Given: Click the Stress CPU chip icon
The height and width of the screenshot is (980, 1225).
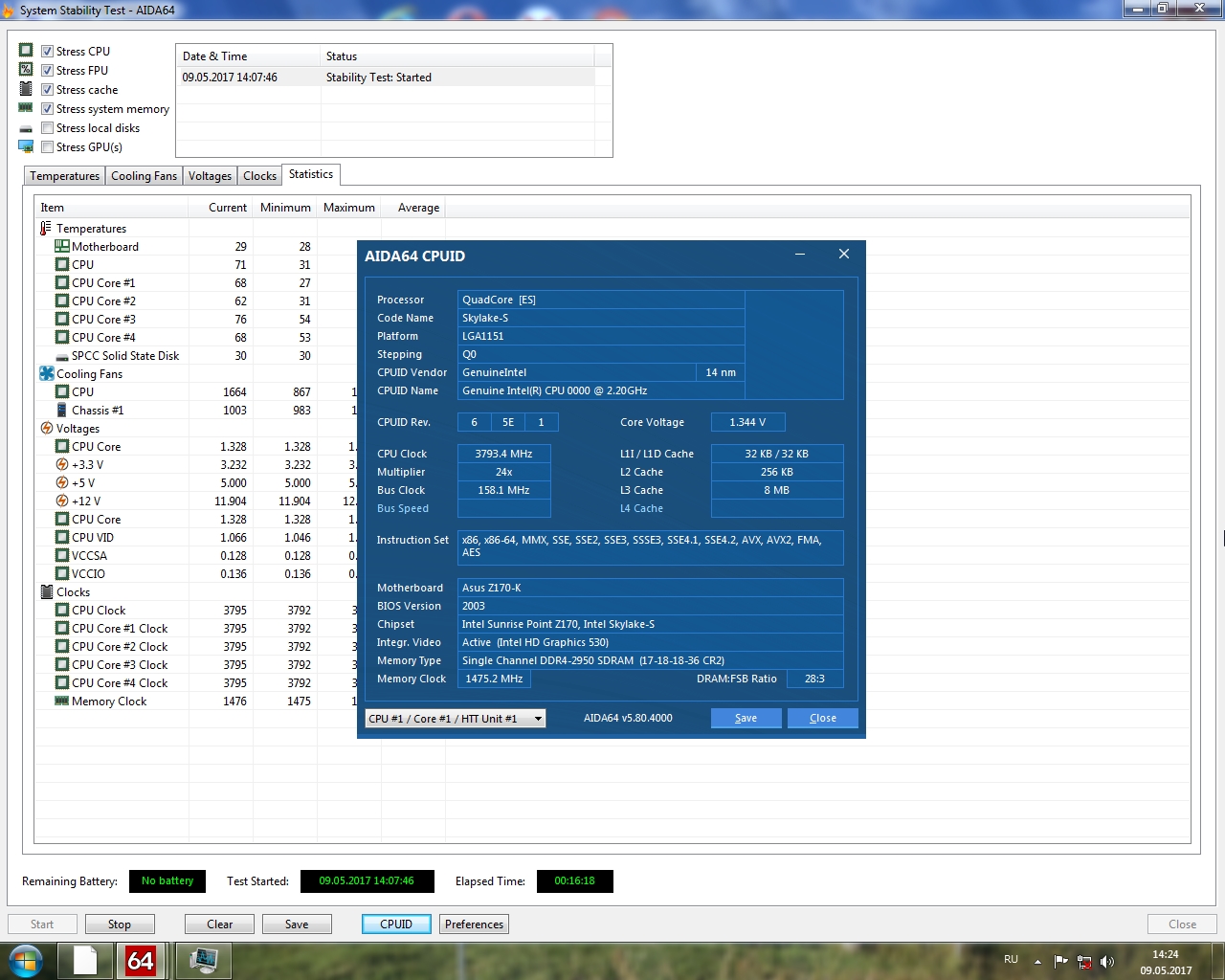Looking at the screenshot, I should [x=26, y=51].
